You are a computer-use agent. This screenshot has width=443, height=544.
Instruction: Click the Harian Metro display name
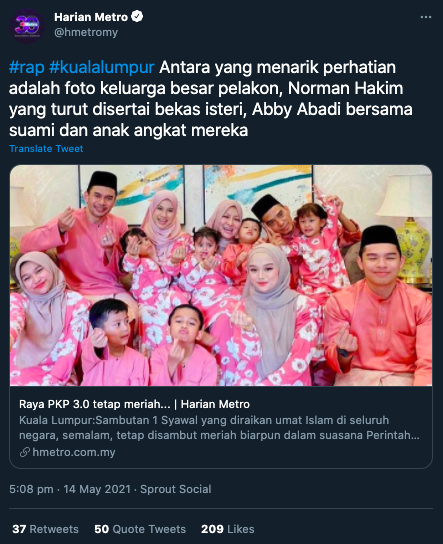tap(91, 17)
